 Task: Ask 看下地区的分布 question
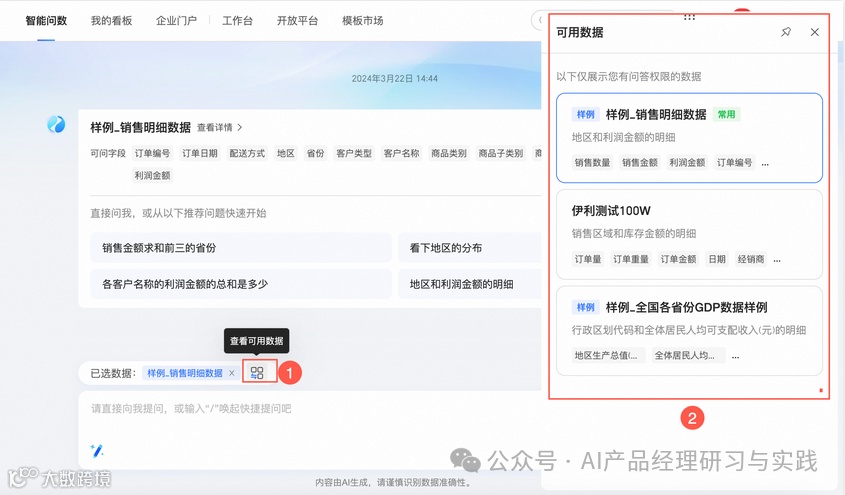click(469, 248)
